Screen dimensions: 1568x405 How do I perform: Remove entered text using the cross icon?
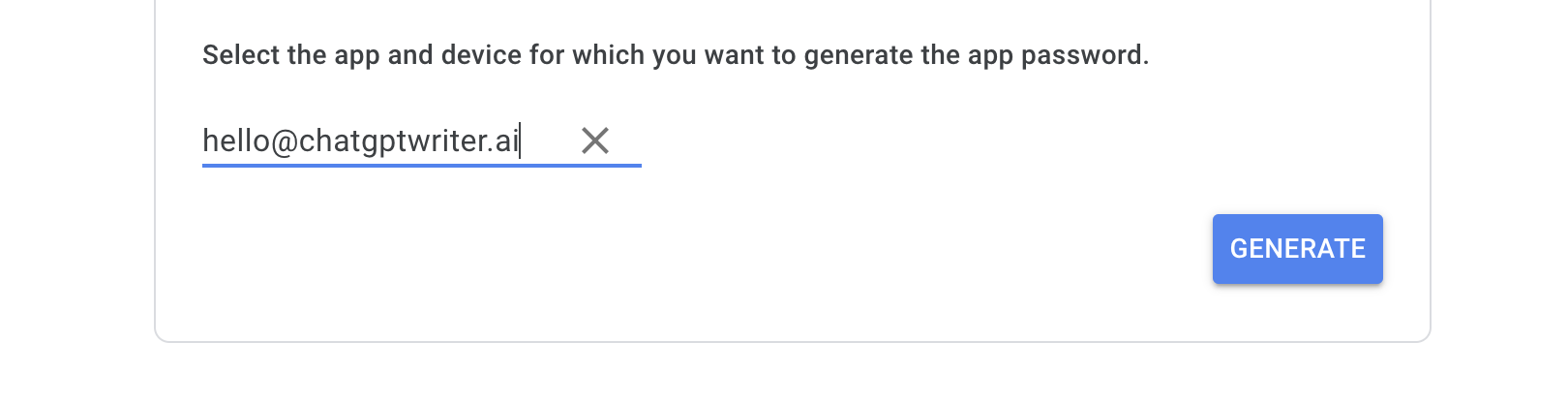(x=595, y=140)
